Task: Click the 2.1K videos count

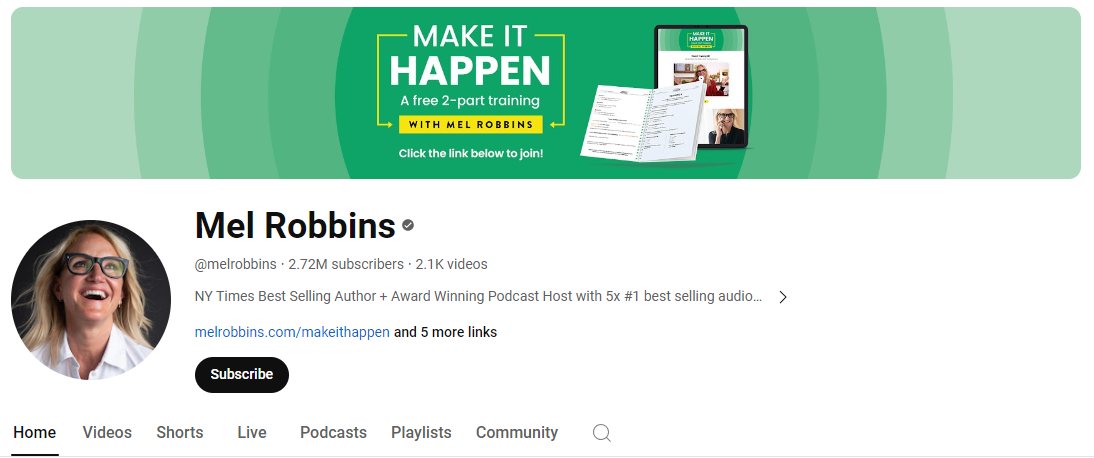Action: pyautogui.click(x=451, y=265)
